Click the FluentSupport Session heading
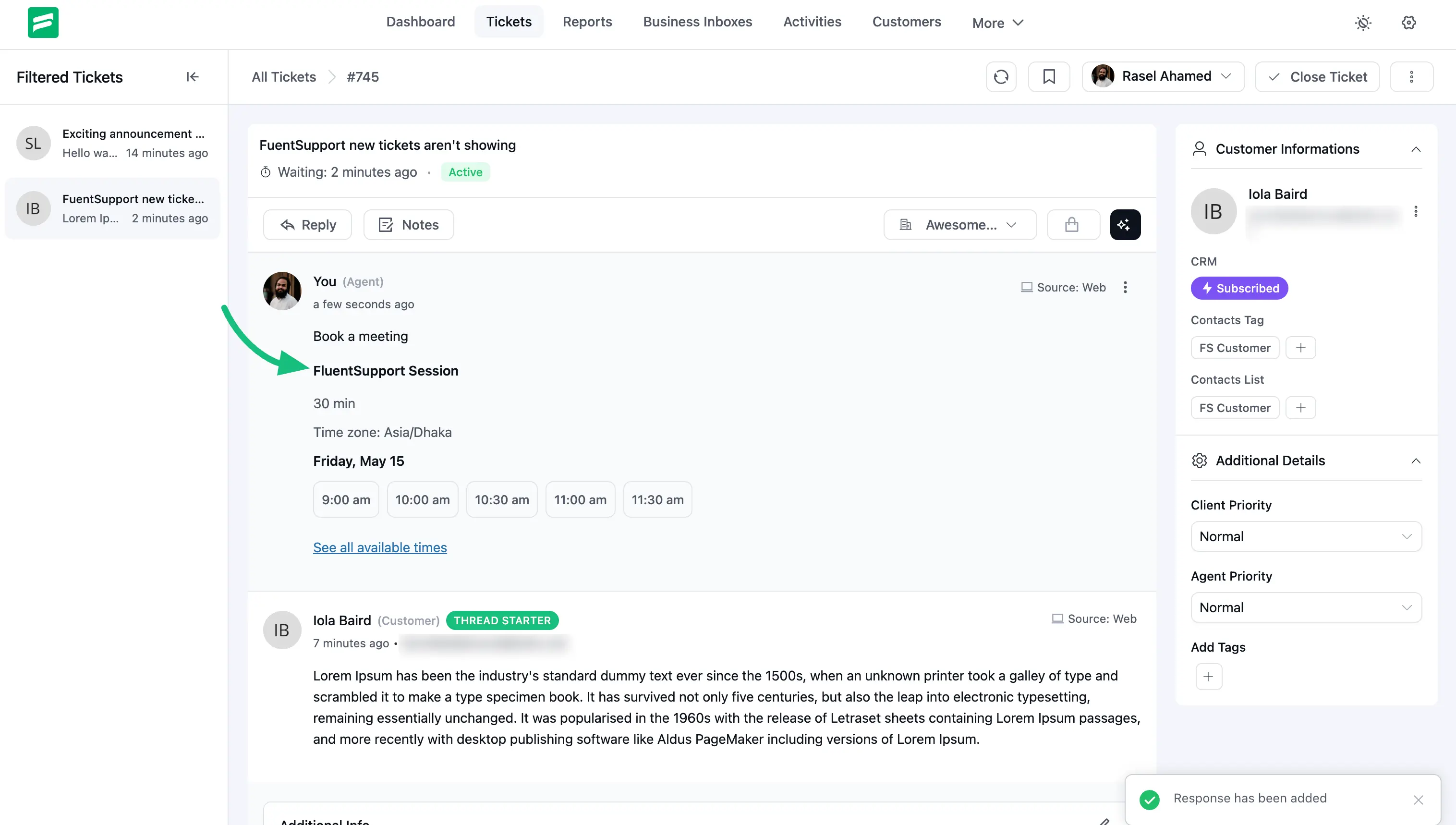The width and height of the screenshot is (1456, 825). (x=386, y=371)
